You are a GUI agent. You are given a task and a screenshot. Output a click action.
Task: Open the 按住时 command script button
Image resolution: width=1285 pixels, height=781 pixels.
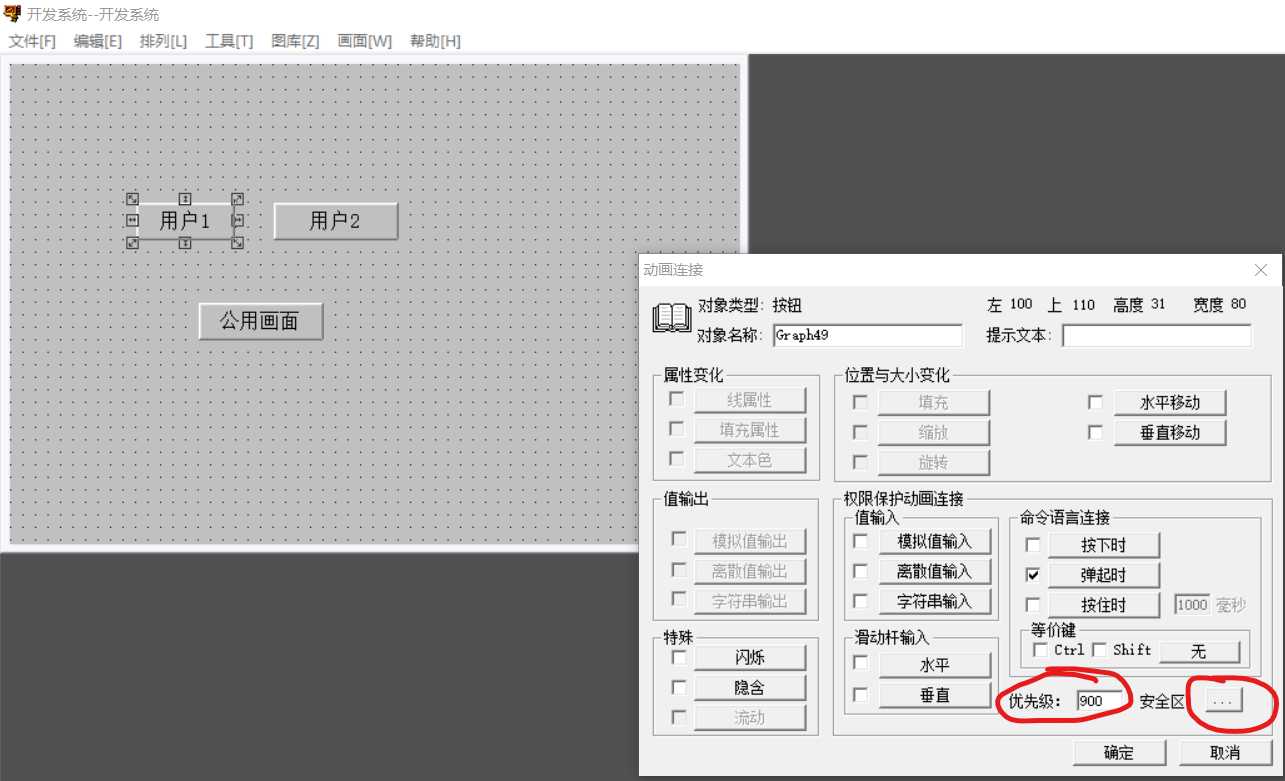point(1104,605)
